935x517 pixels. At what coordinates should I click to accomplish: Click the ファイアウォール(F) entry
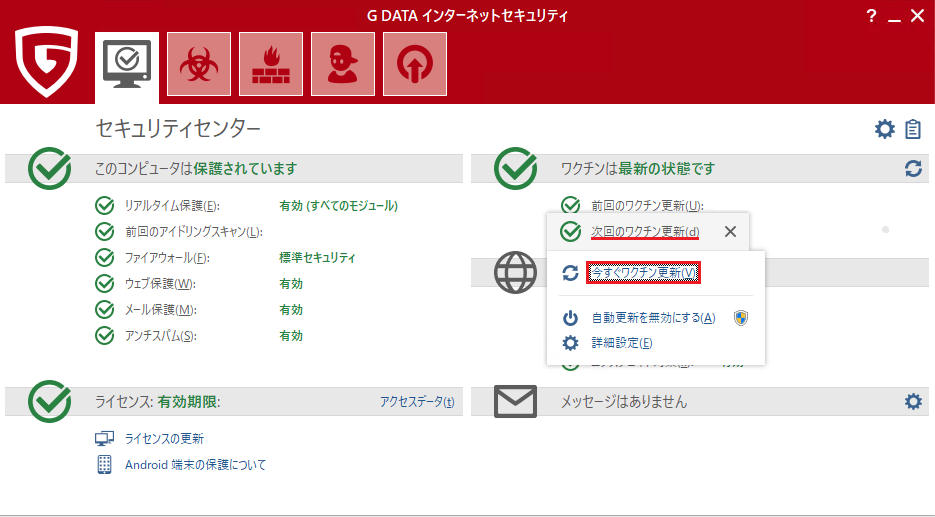click(x=167, y=258)
